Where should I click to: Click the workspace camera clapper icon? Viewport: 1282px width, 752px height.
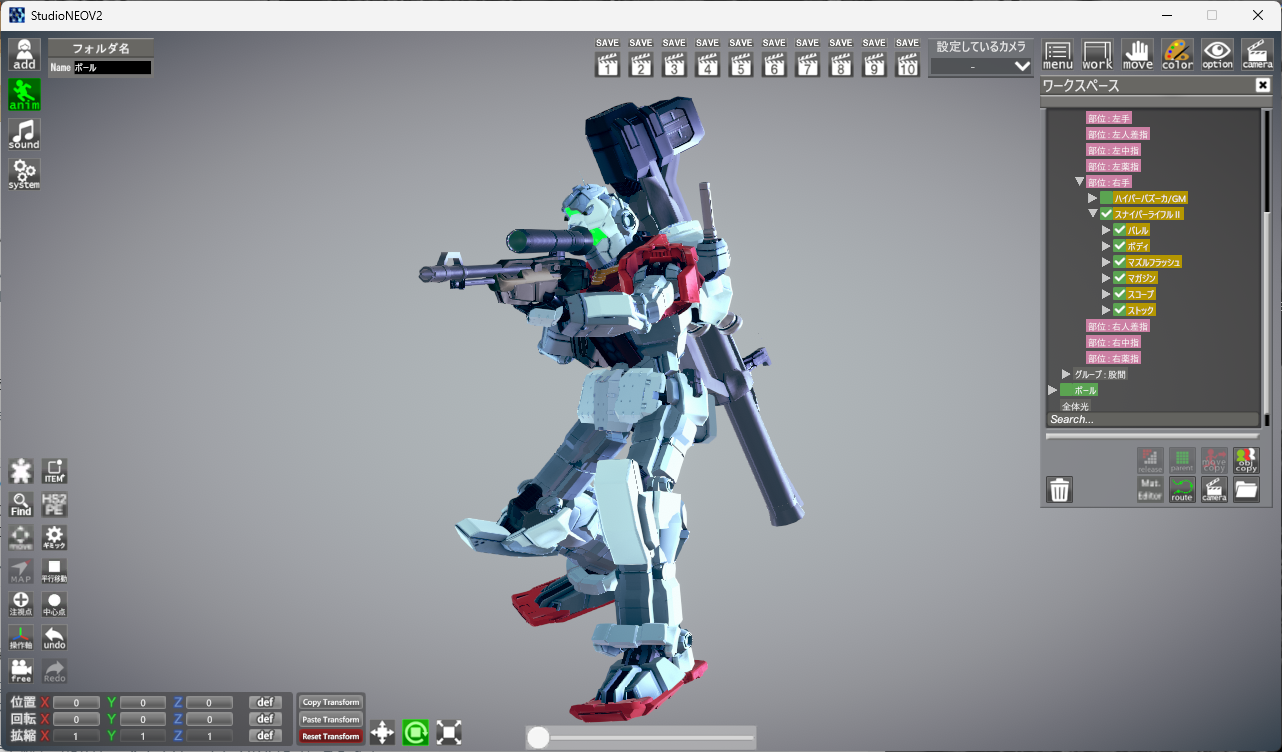pyautogui.click(x=1214, y=490)
